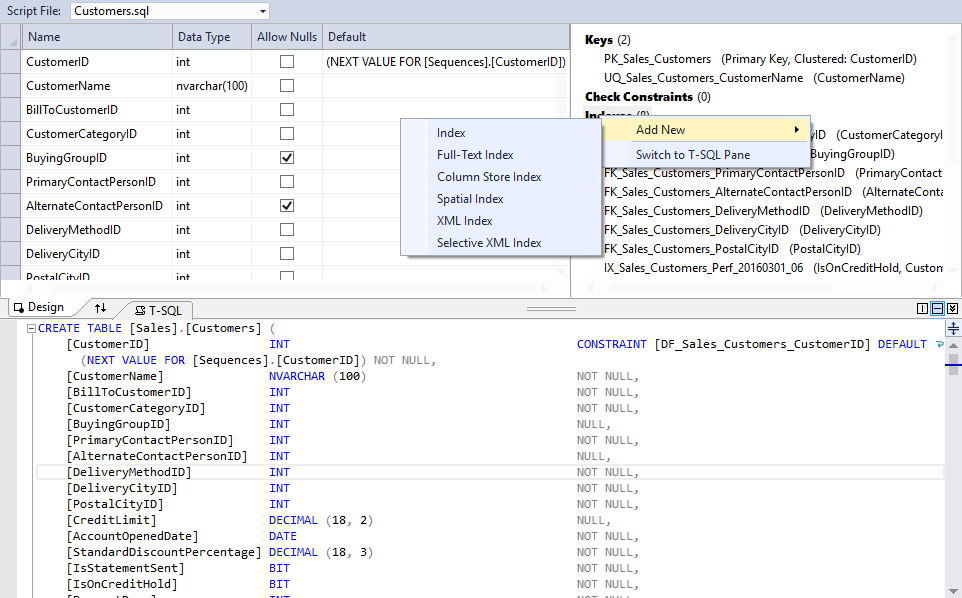Screen dimensions: 962x598
Task: Select Switch to T-SQL Pane
Action: click(693, 155)
